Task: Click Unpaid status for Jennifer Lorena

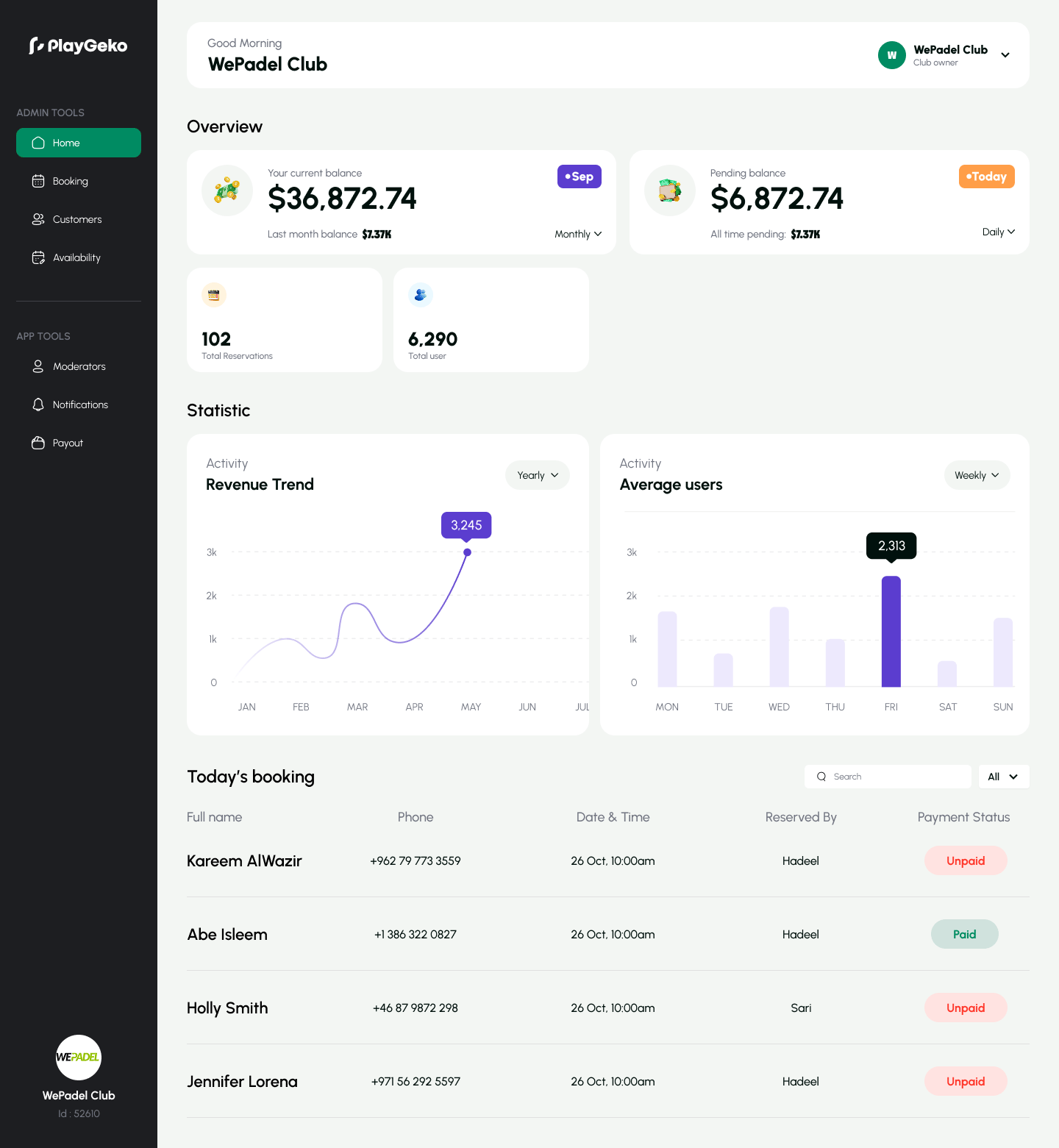Action: [x=966, y=1081]
